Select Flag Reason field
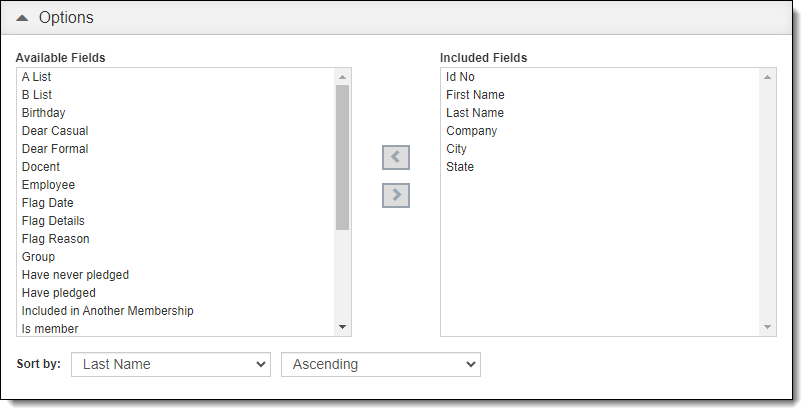This screenshot has height=415, width=808. coord(55,239)
